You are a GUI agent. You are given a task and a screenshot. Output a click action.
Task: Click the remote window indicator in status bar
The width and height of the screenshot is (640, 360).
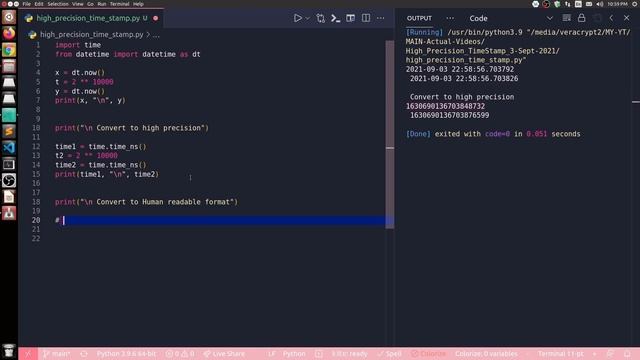(x=28, y=354)
